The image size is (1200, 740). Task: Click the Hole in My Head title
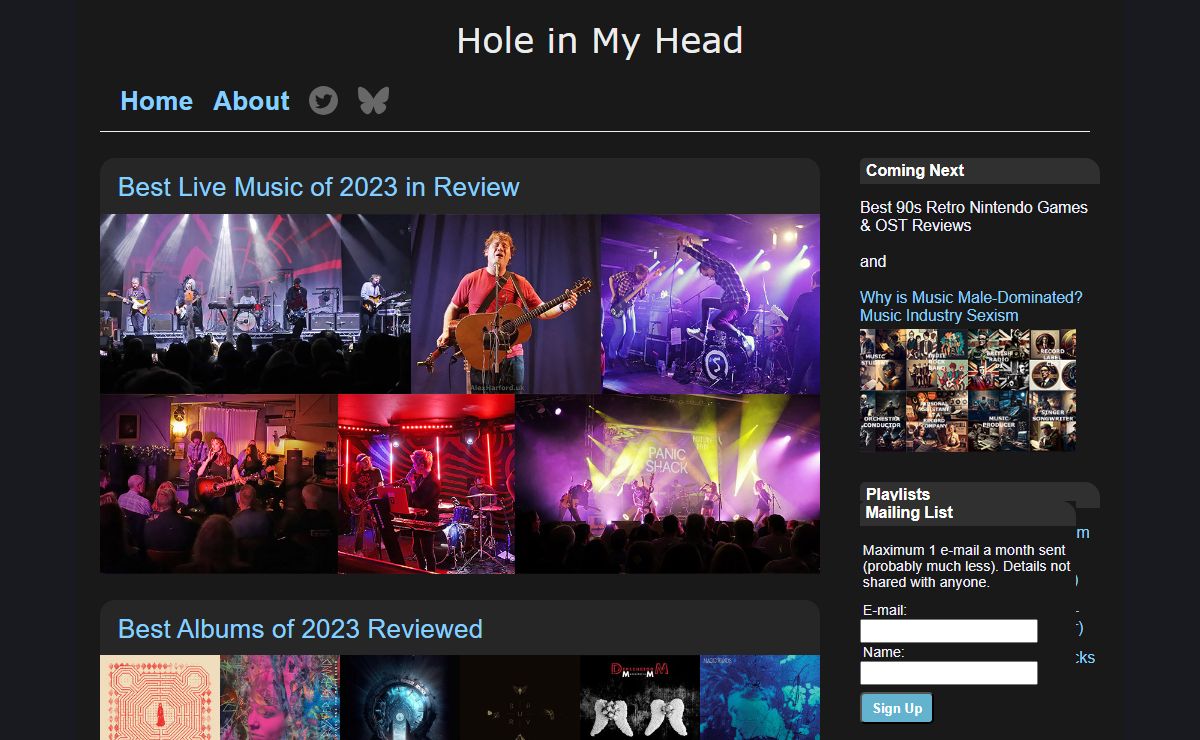(600, 41)
